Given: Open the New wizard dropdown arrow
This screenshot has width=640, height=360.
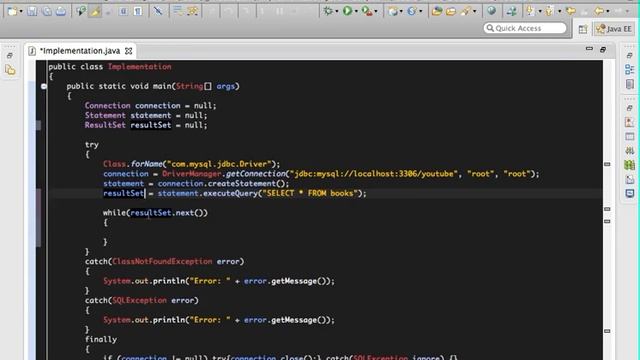Looking at the screenshot, I should (21, 12).
